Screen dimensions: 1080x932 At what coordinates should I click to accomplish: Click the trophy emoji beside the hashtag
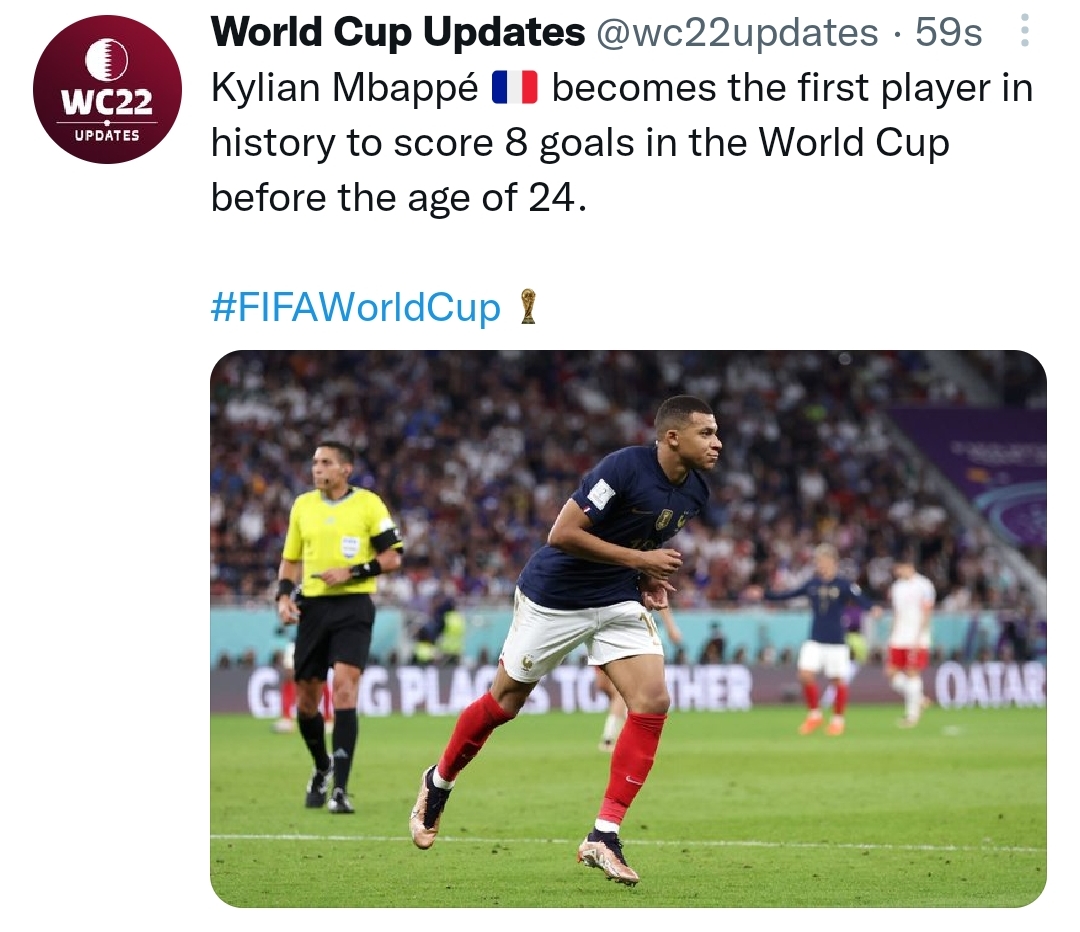click(528, 306)
